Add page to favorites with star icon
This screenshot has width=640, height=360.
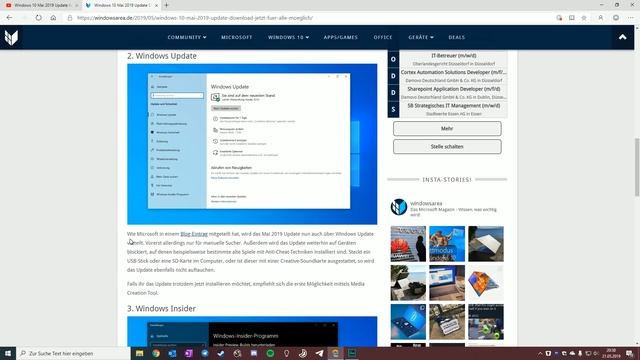point(584,18)
